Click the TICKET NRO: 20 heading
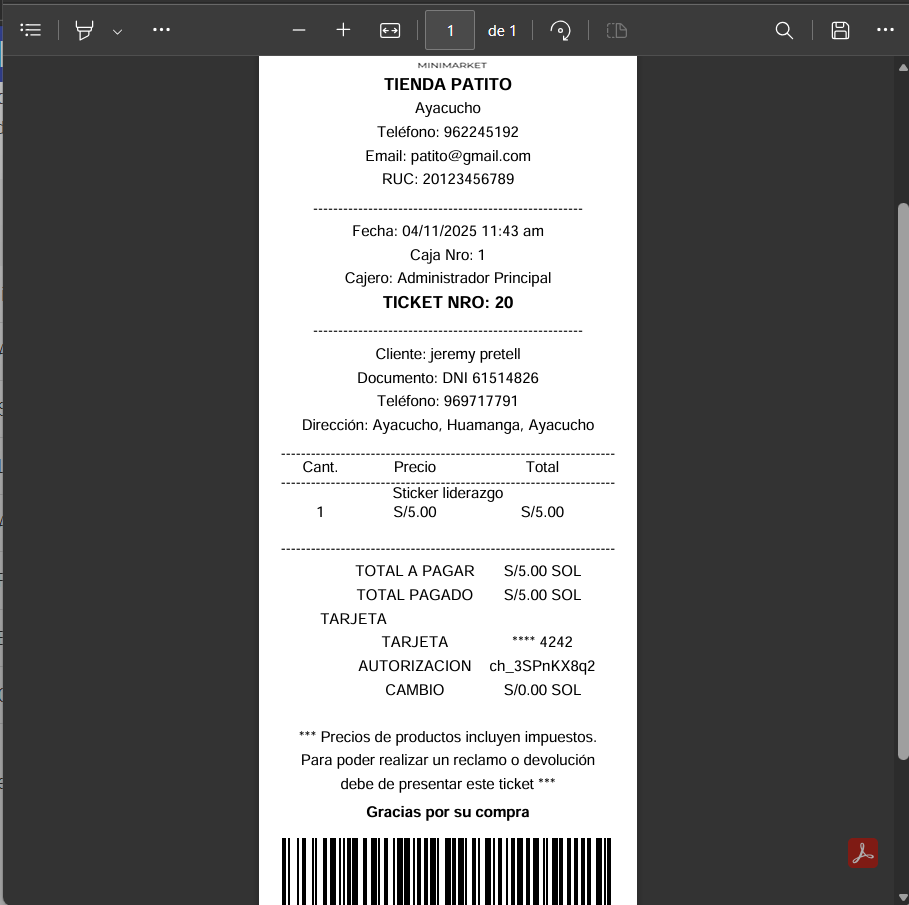Image resolution: width=909 pixels, height=905 pixels. click(x=448, y=302)
